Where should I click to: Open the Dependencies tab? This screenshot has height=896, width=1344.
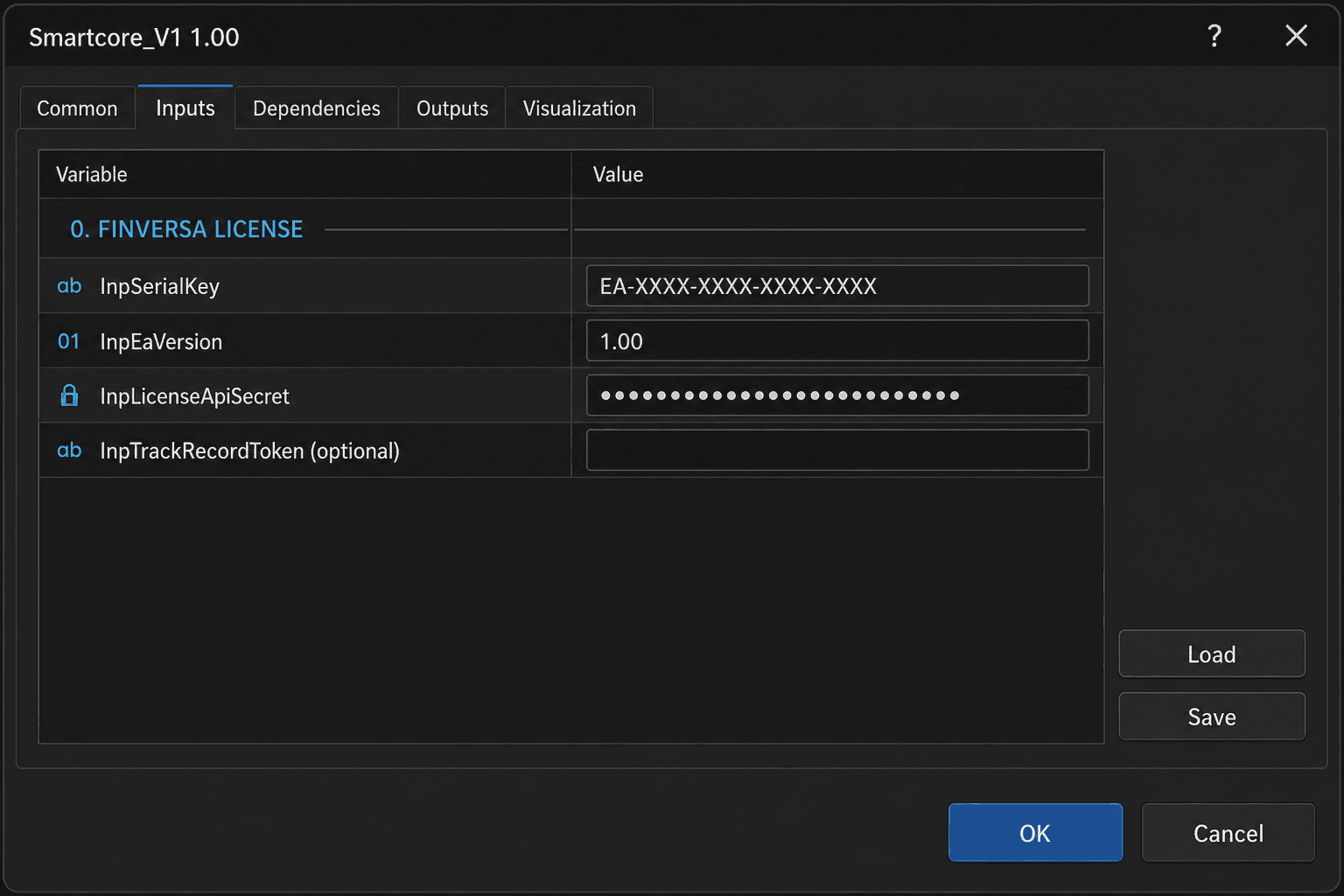coord(317,108)
